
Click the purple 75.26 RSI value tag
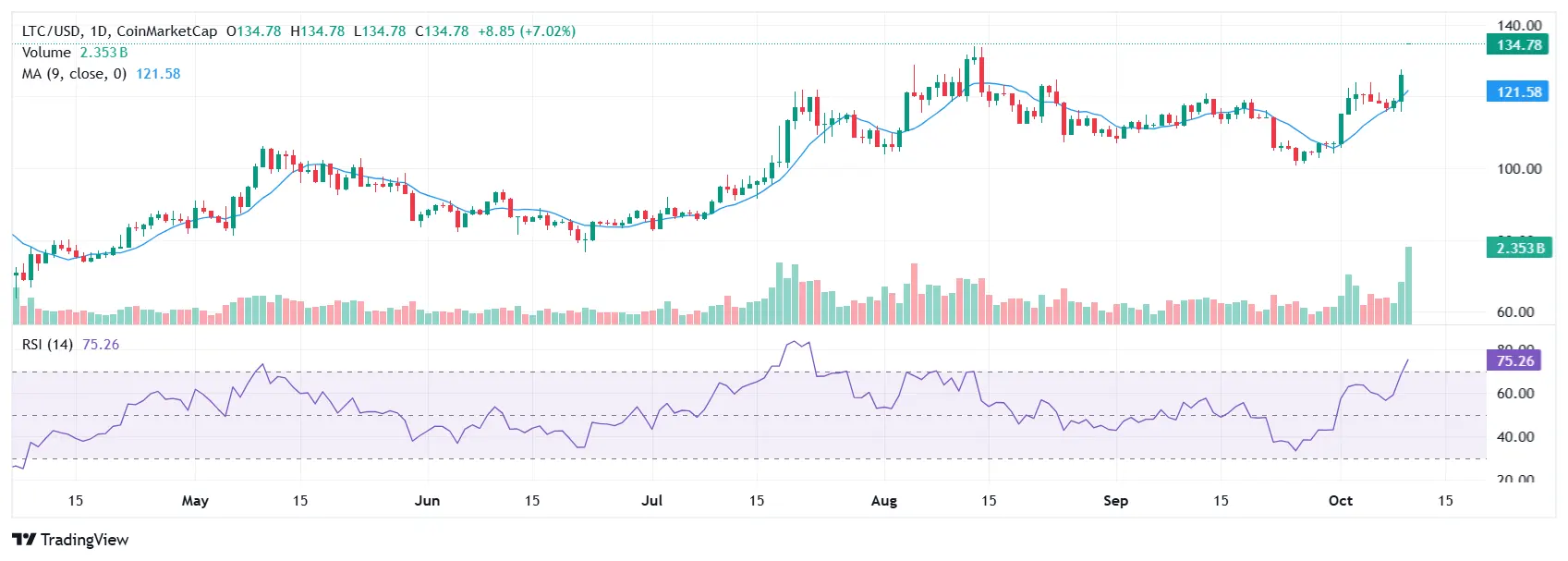(x=1515, y=360)
